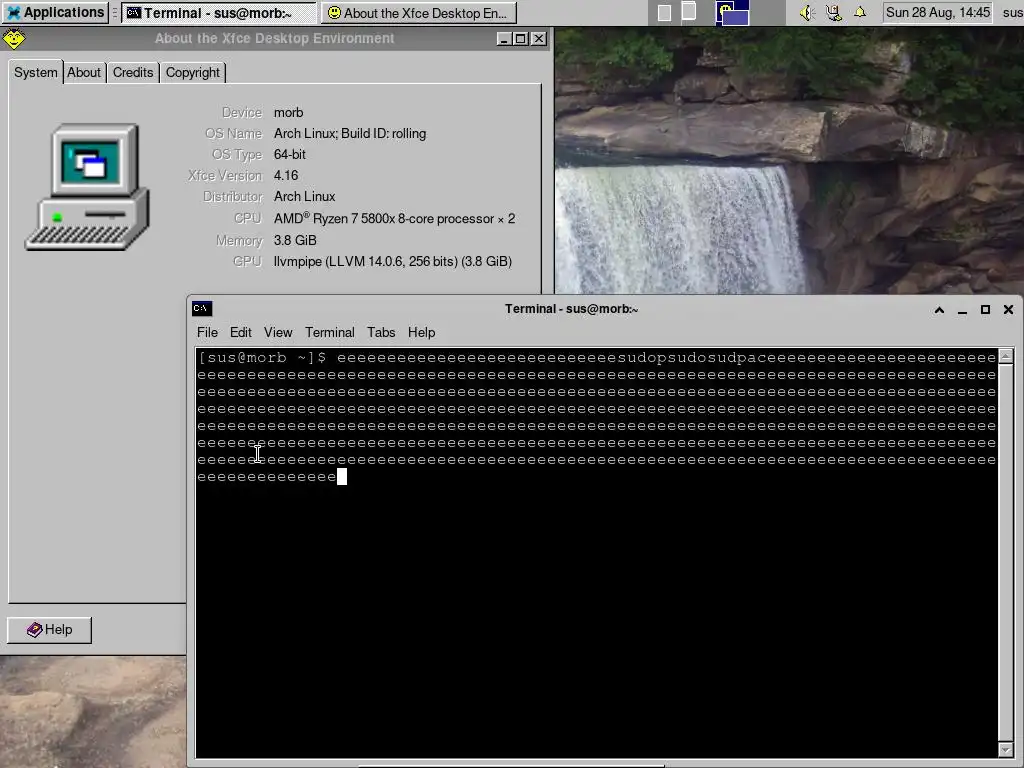Click the Terminal scrollbar up arrow
1024x768 pixels.
click(1006, 356)
